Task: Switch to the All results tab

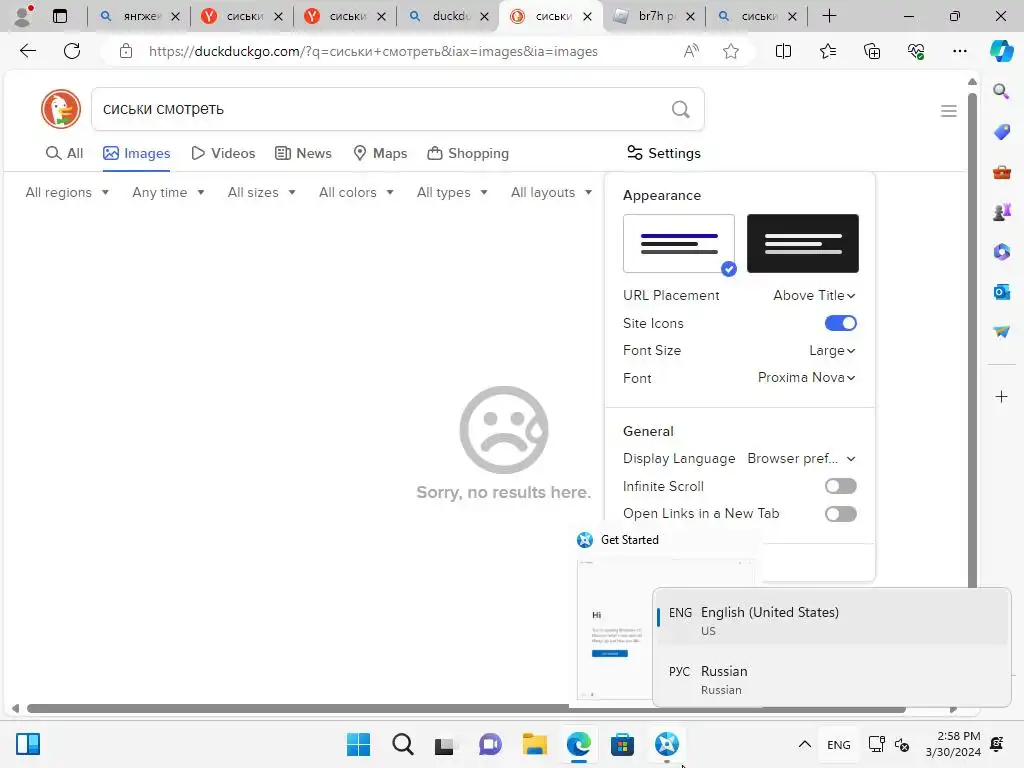Action: click(x=64, y=153)
